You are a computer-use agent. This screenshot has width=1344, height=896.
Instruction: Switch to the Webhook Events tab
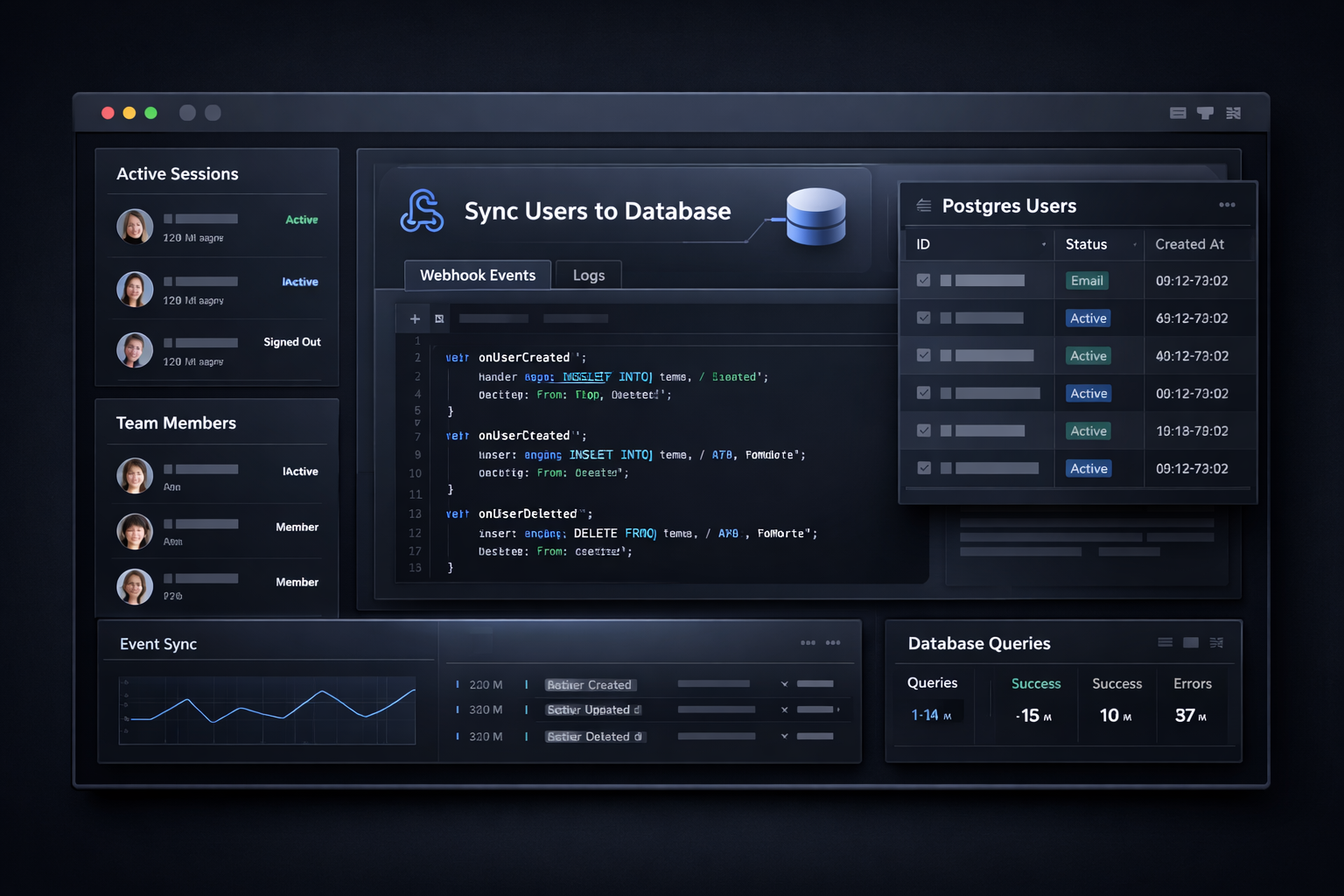click(478, 275)
